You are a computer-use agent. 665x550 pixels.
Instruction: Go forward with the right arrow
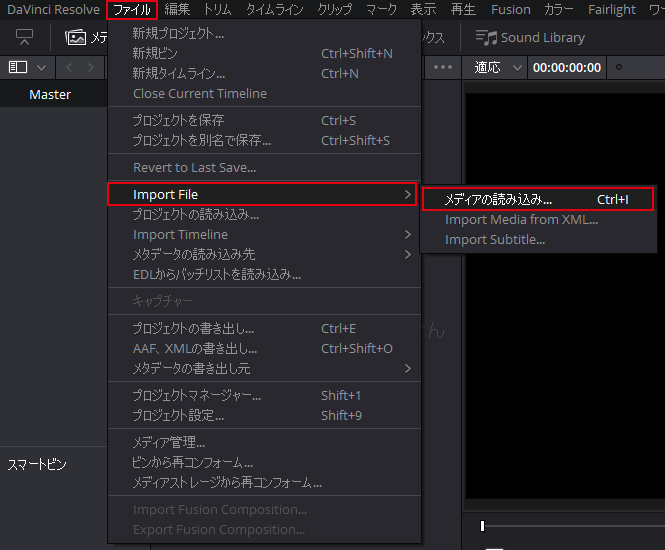90,67
